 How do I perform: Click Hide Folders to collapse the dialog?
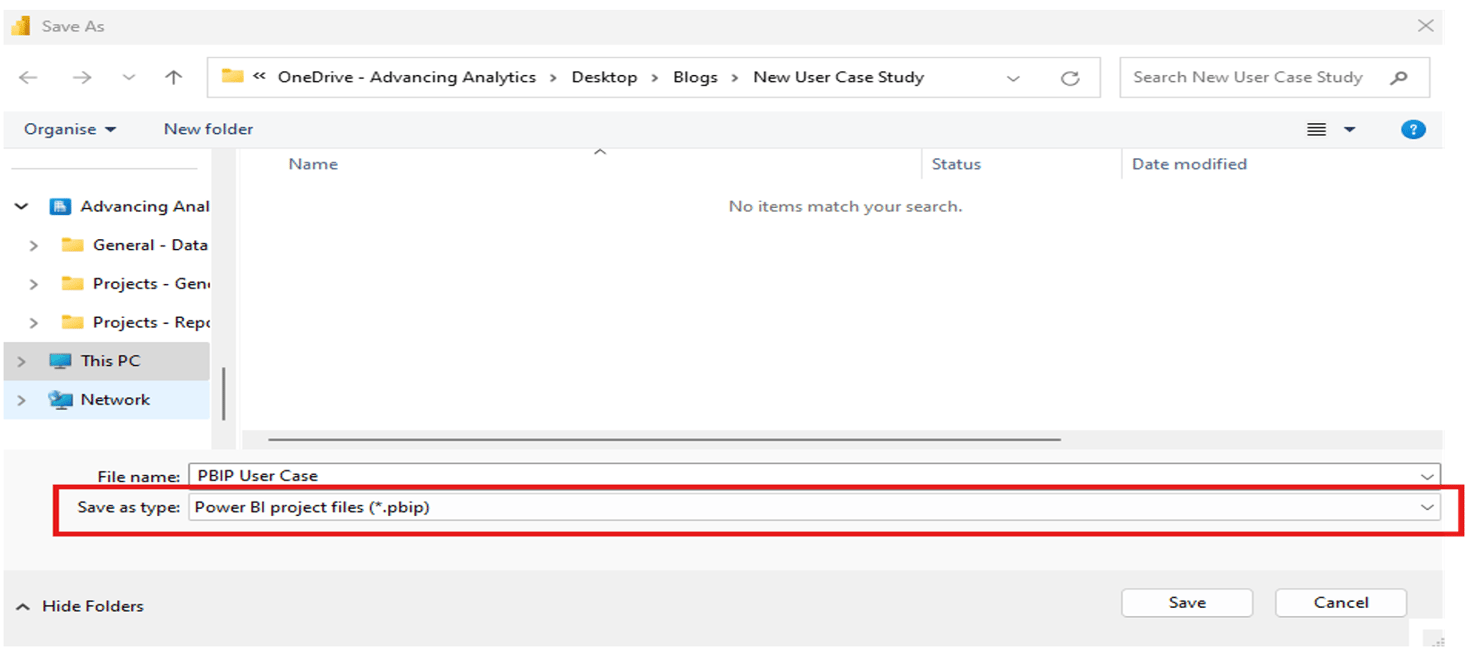coord(77,605)
